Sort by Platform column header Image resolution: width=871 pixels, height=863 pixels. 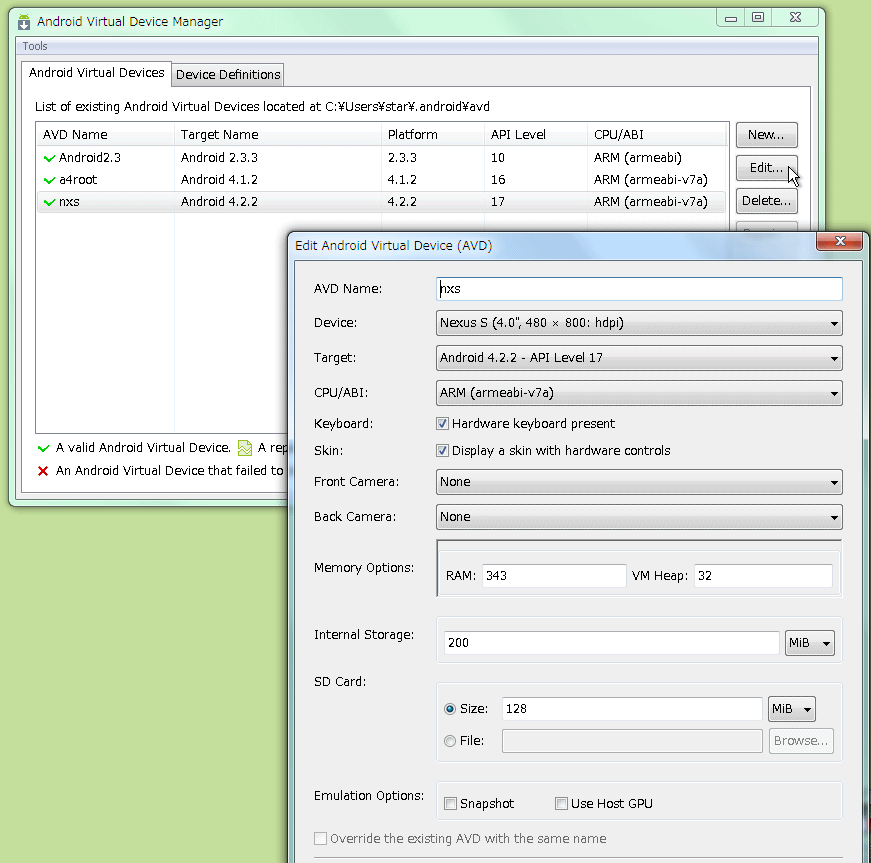433,135
